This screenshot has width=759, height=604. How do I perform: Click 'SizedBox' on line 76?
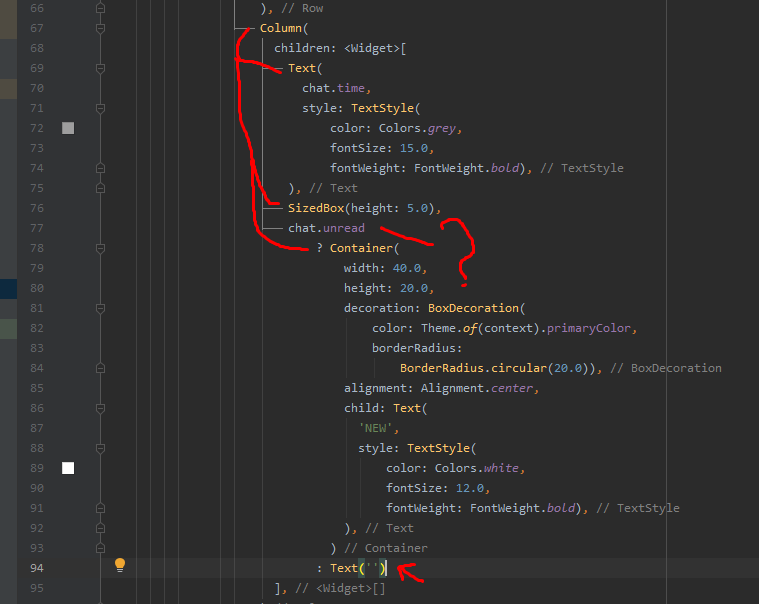316,208
